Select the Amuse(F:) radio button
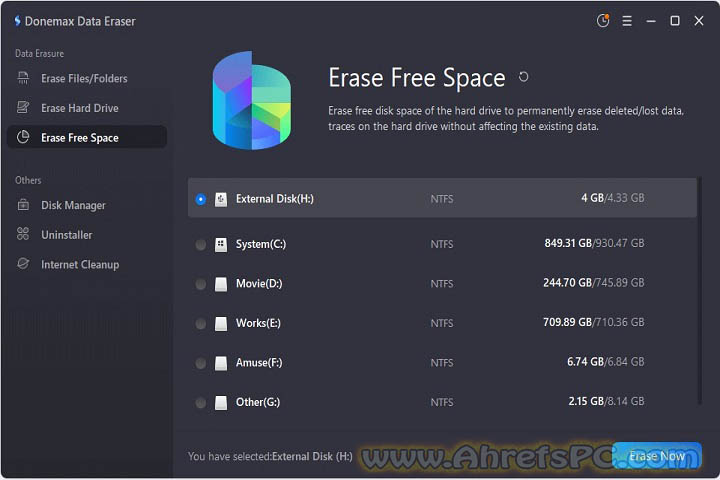 (201, 363)
